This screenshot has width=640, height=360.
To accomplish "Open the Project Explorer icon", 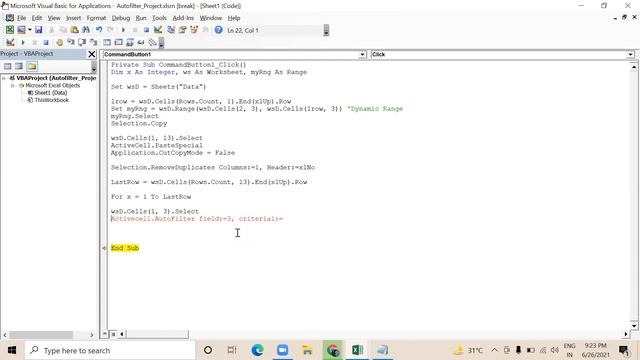I will [x=171, y=30].
